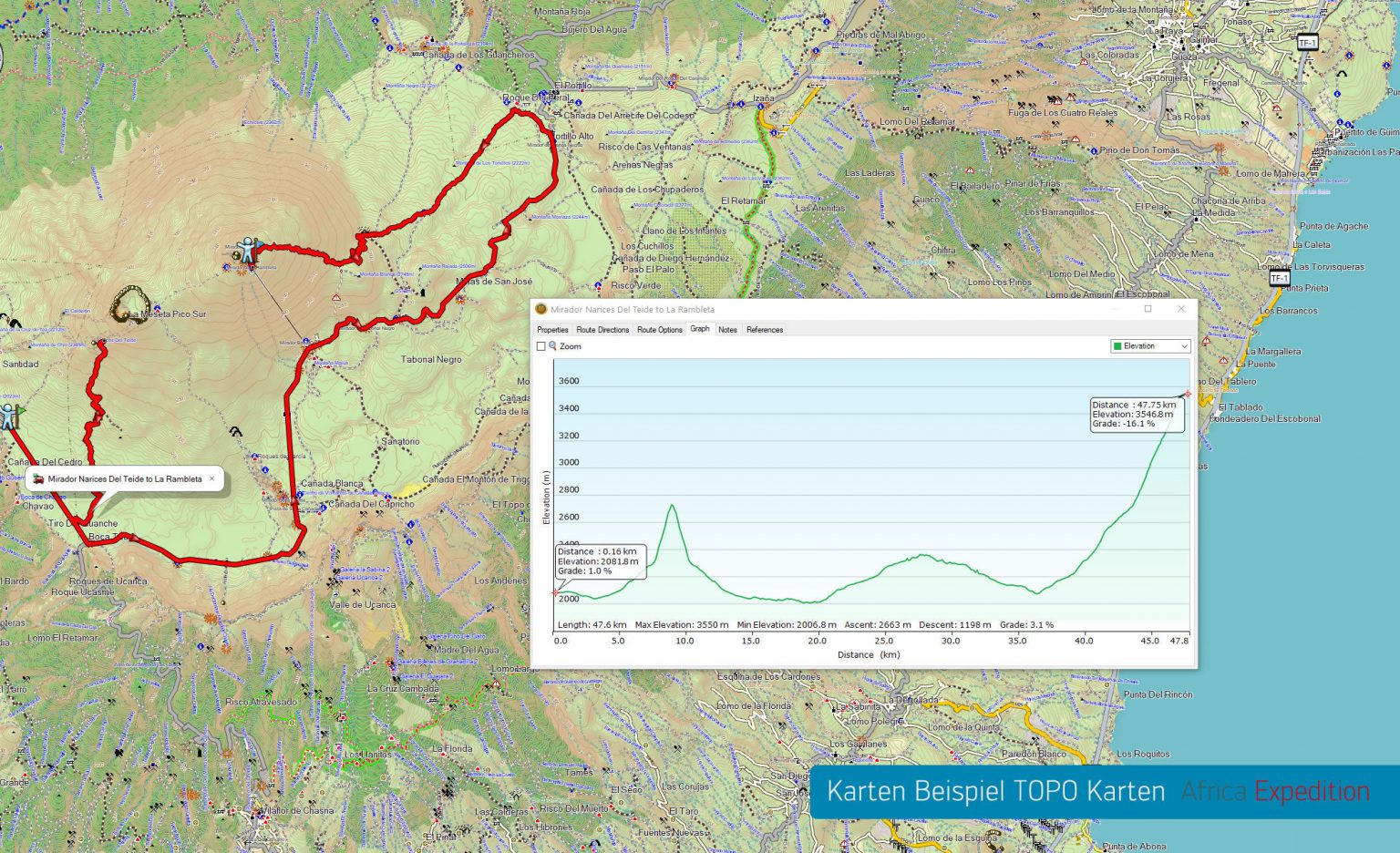Click the car icon in route tooltip

tap(38, 478)
